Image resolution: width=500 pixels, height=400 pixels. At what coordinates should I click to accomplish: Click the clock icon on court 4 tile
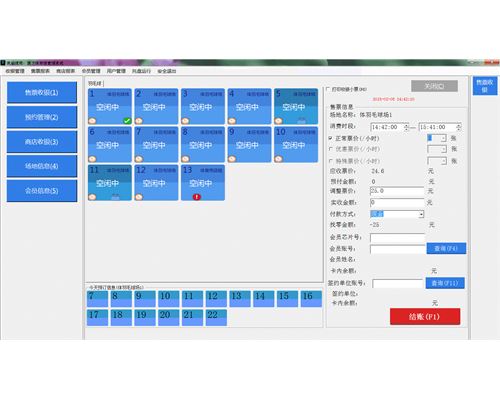232,121
